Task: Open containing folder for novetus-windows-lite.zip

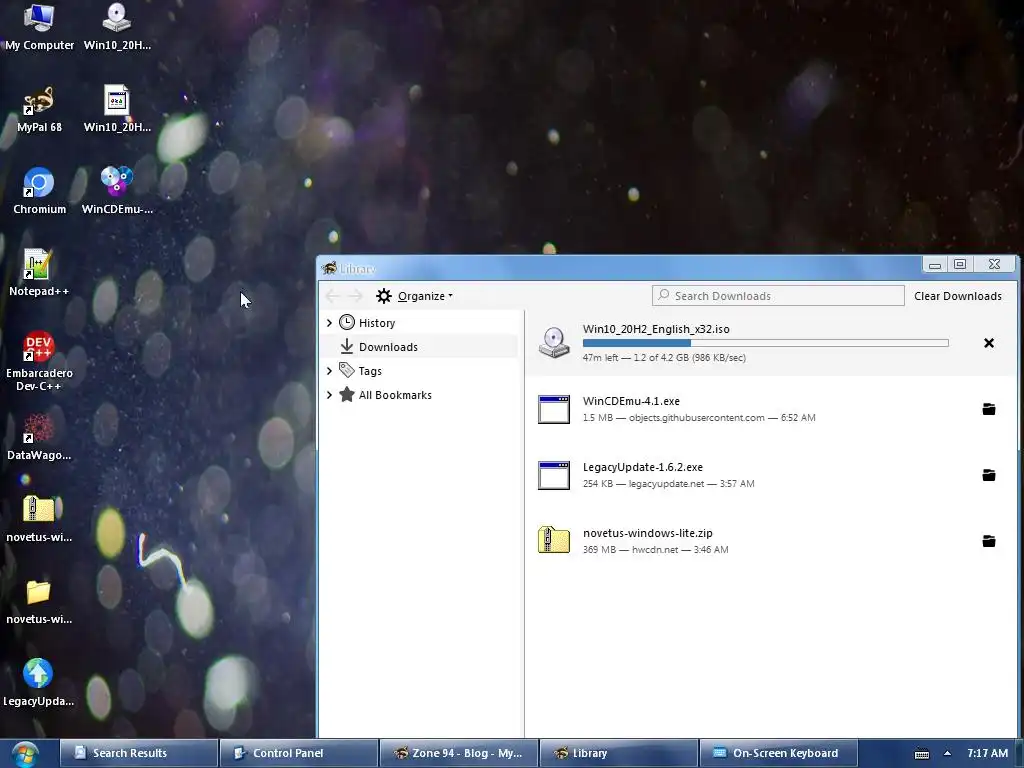Action: [x=989, y=541]
